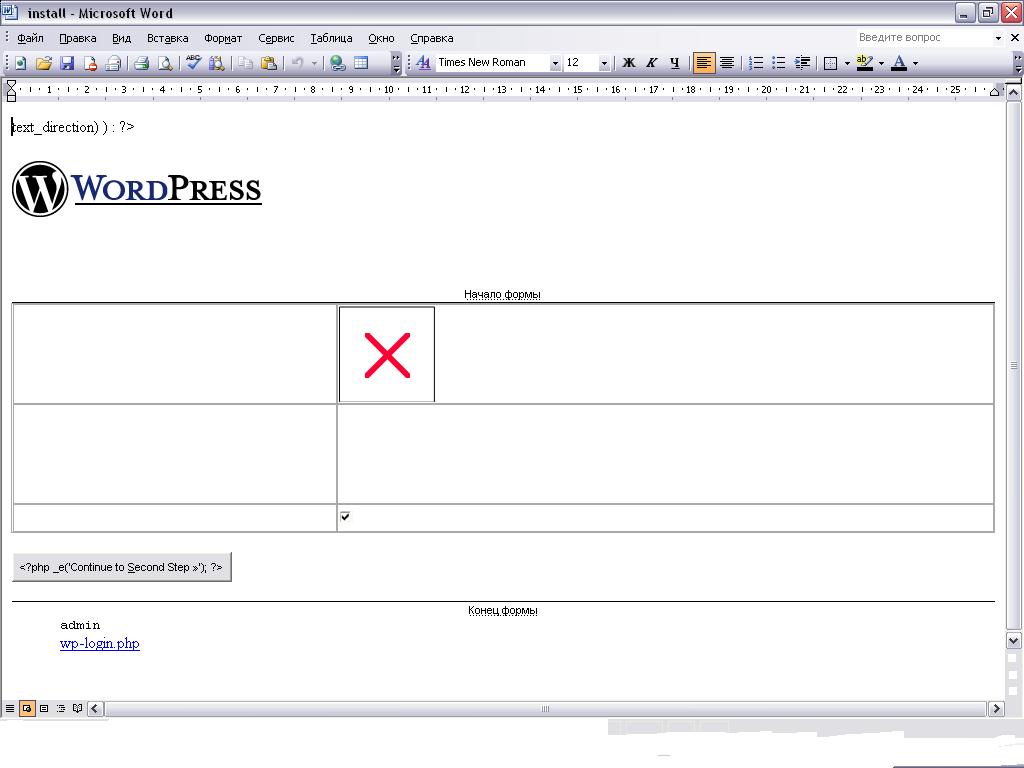
Task: Open the Формат menu
Action: (223, 38)
